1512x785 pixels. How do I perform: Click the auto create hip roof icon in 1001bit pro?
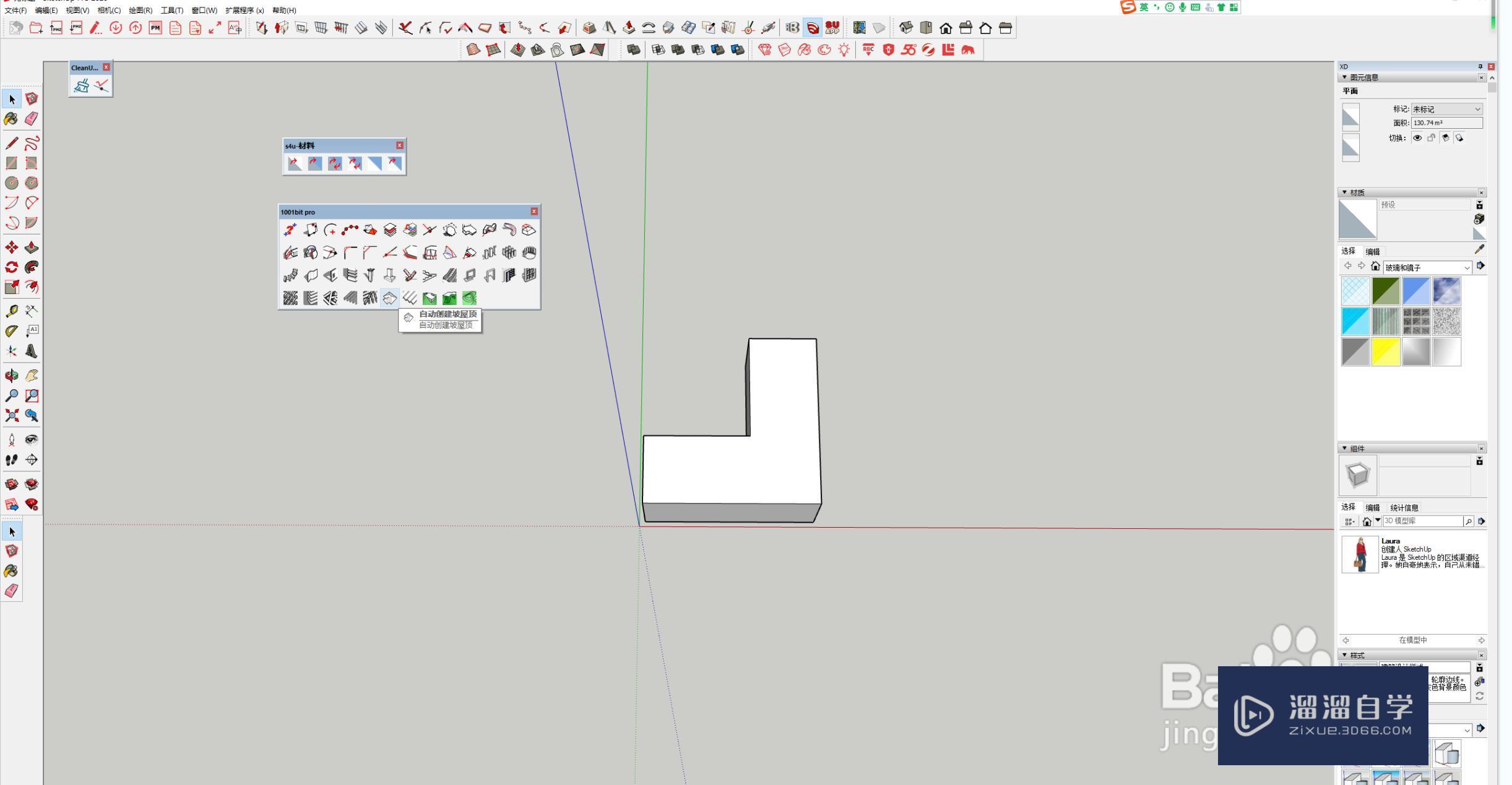[389, 298]
